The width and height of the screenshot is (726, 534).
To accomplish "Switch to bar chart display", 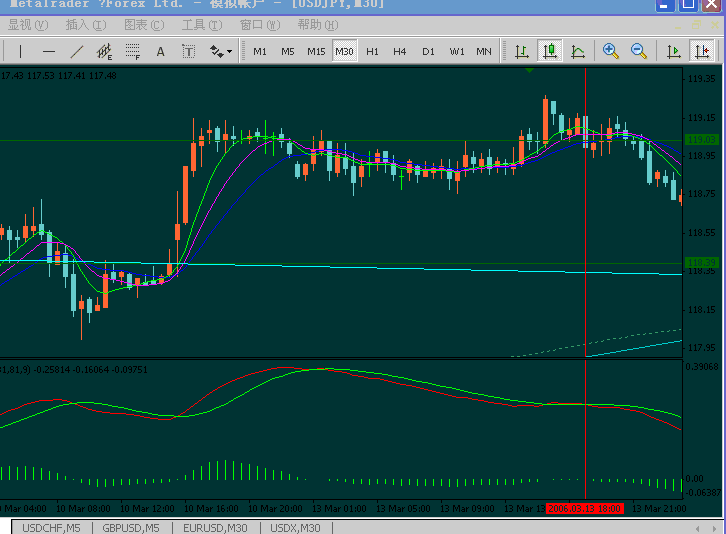I will point(522,51).
